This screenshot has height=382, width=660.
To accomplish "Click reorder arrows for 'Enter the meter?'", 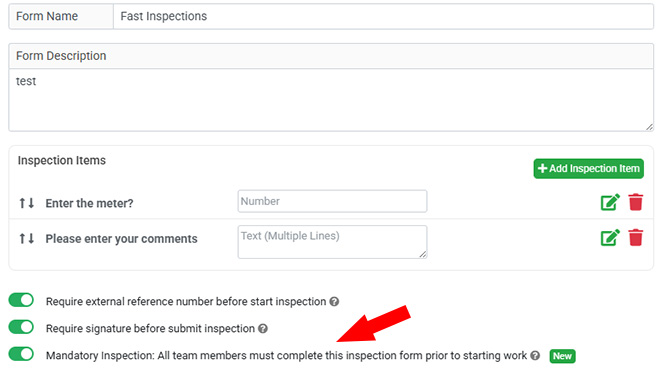I will 27,203.
